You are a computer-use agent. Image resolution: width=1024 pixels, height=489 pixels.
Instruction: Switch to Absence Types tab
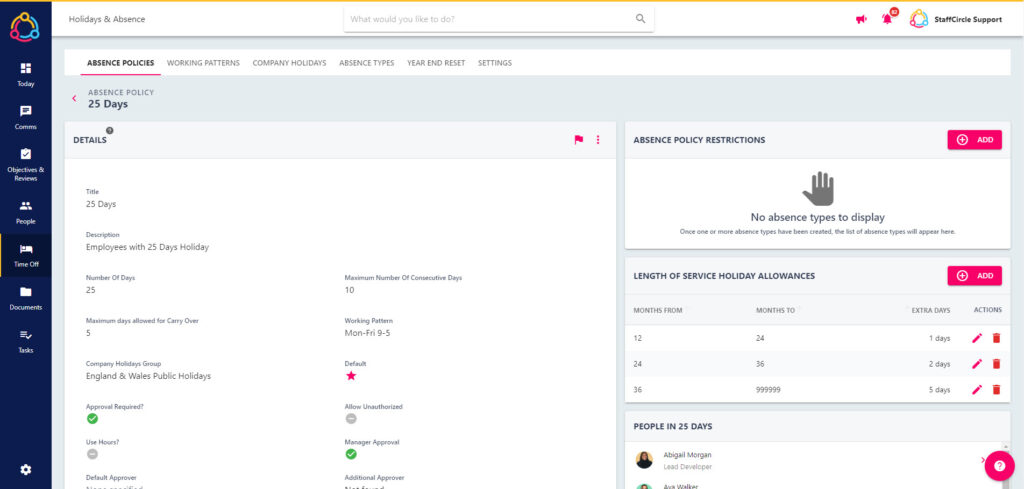point(366,63)
